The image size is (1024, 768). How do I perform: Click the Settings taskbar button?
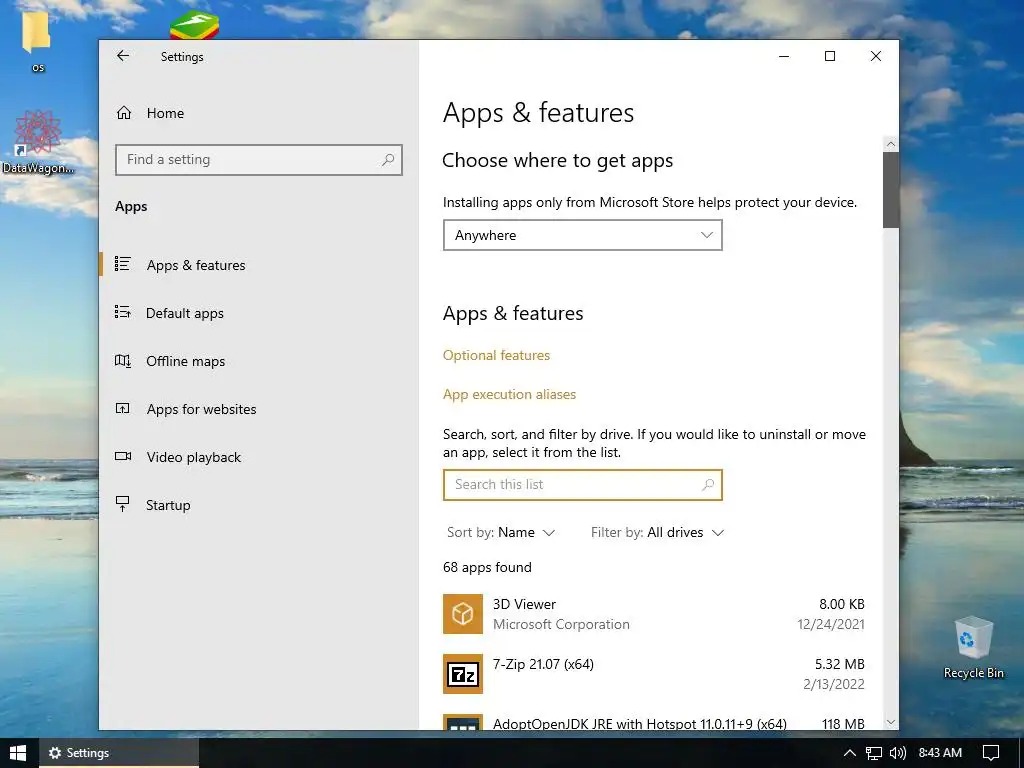[119, 753]
